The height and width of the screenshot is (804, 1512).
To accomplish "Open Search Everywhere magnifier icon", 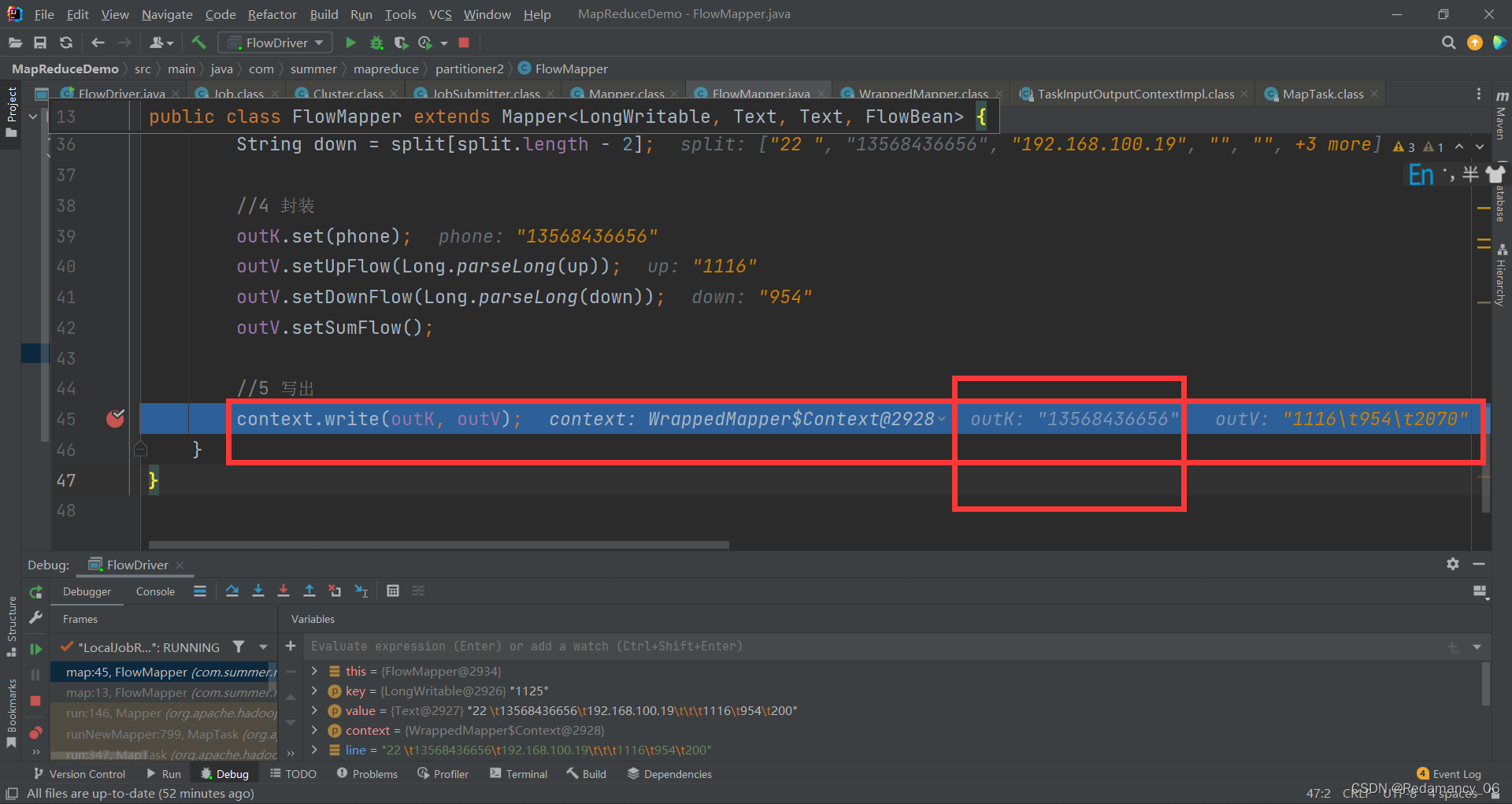I will (1448, 43).
